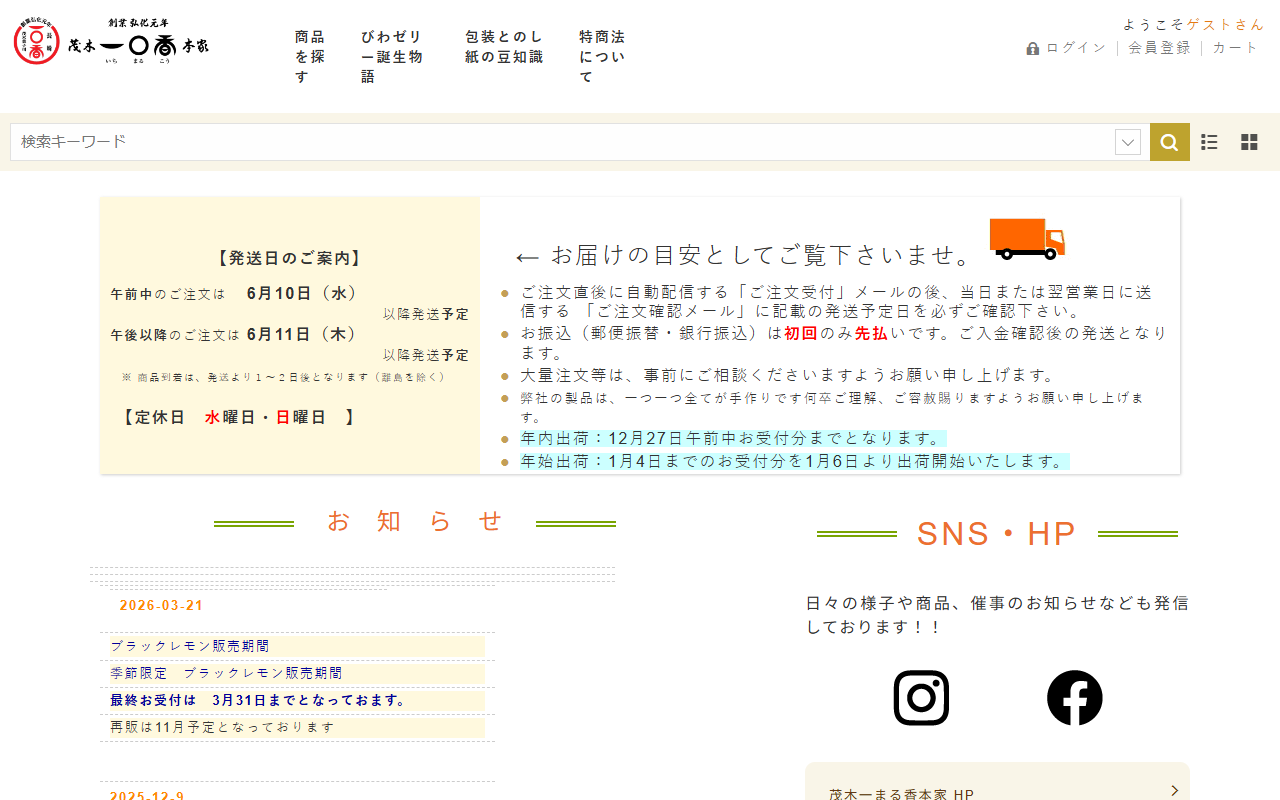Open the カート link
1280x800 pixels.
(1236, 48)
